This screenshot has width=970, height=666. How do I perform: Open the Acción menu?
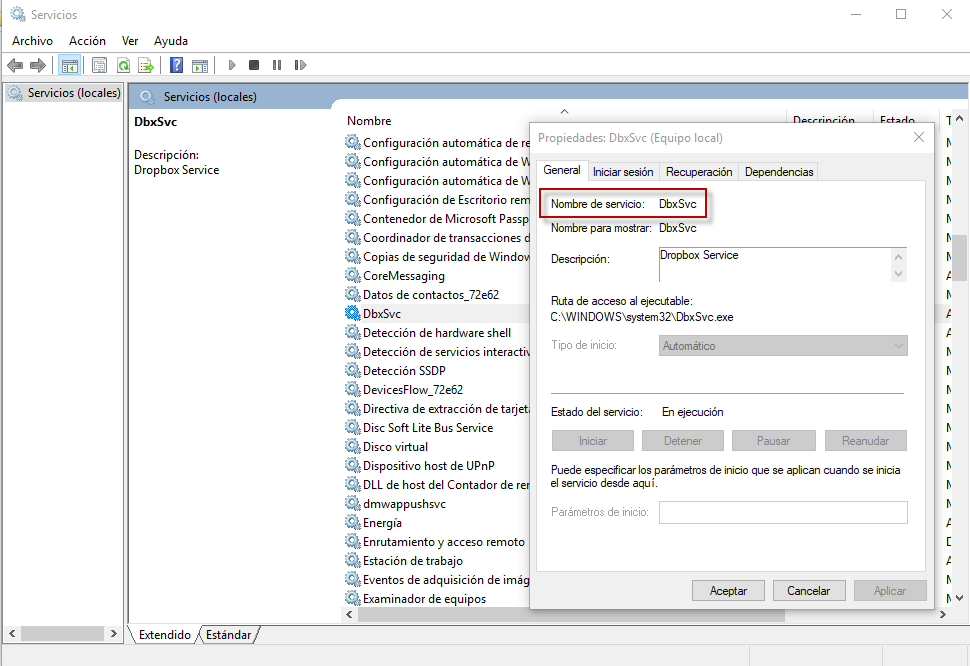point(87,41)
